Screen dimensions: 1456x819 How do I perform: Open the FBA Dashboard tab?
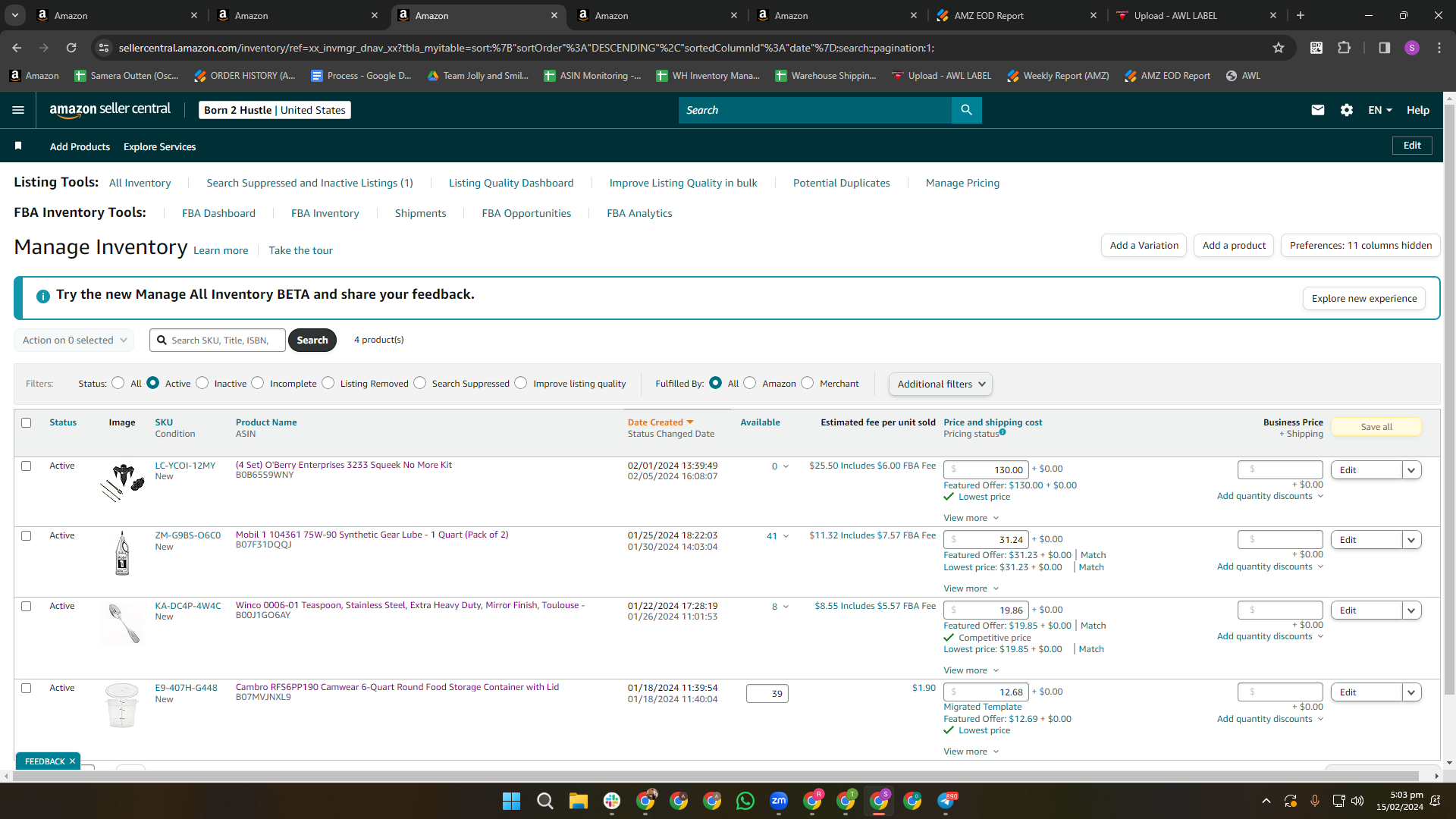click(x=218, y=213)
